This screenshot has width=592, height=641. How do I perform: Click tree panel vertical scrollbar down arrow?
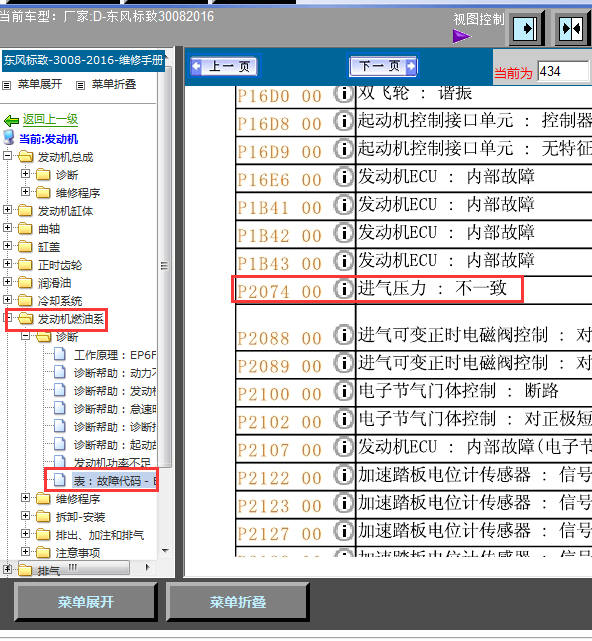click(166, 551)
